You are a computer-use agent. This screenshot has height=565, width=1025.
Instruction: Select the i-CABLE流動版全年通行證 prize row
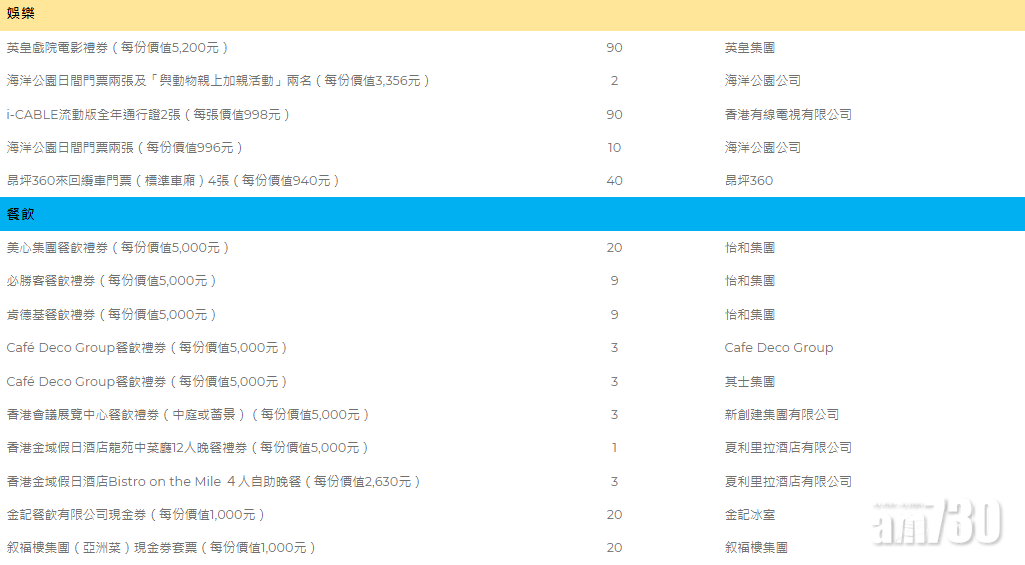point(148,114)
